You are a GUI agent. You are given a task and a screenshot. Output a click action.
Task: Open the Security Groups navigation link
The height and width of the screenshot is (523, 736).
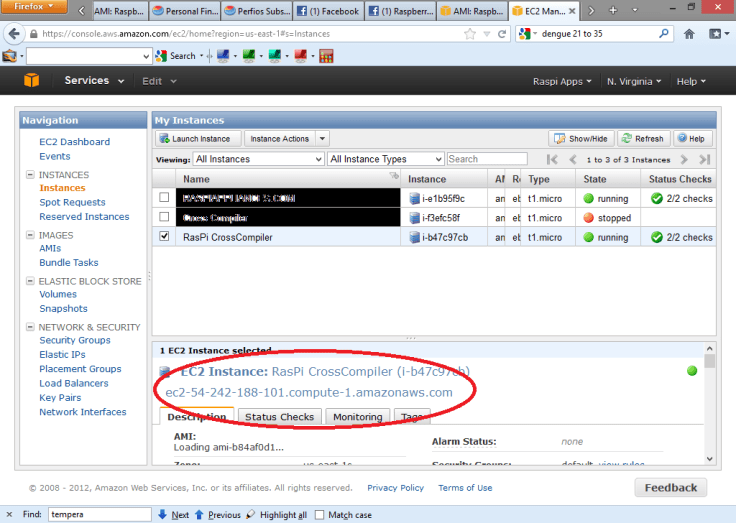75,341
